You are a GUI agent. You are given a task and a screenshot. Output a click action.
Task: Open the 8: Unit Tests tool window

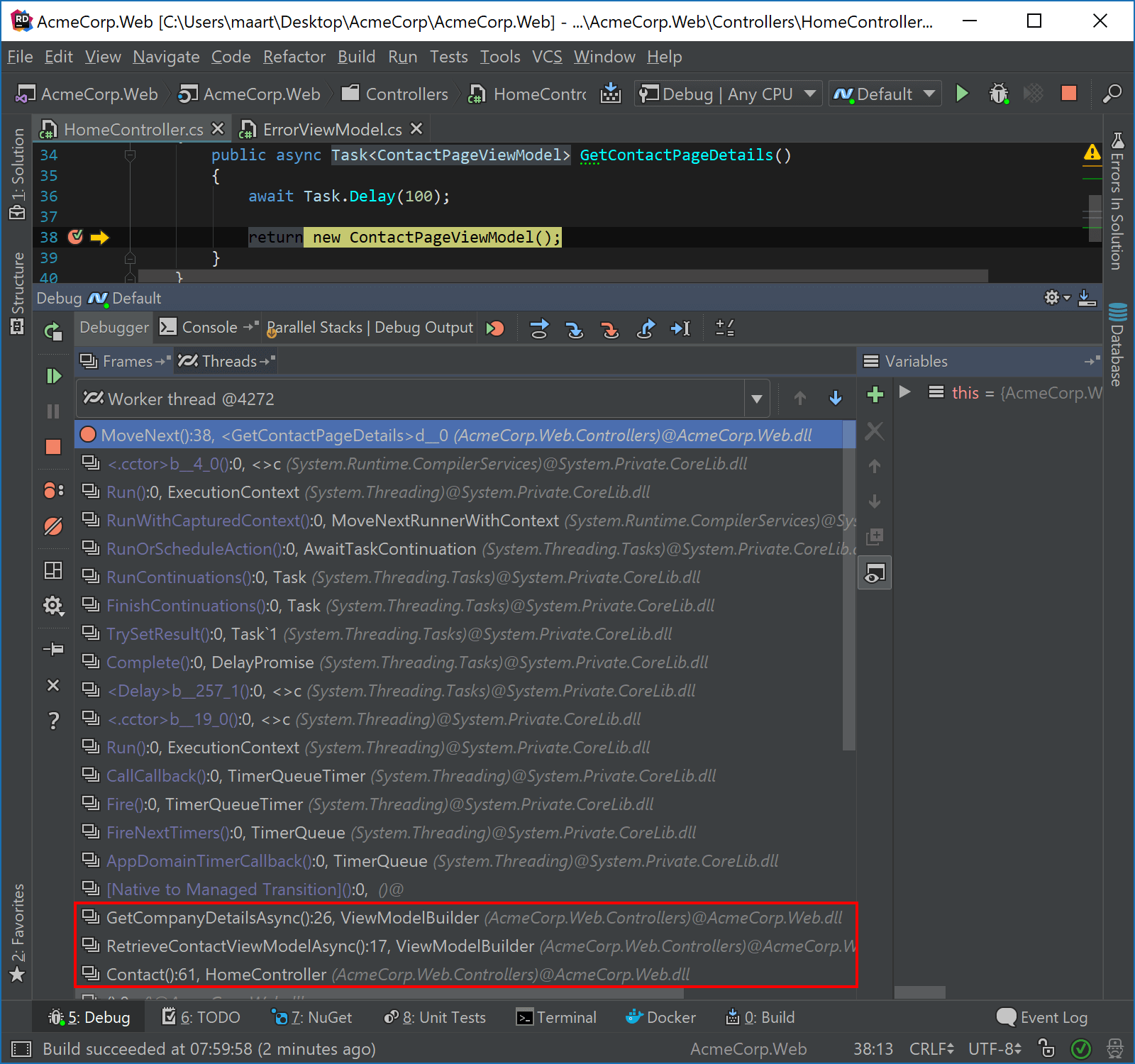(435, 1017)
